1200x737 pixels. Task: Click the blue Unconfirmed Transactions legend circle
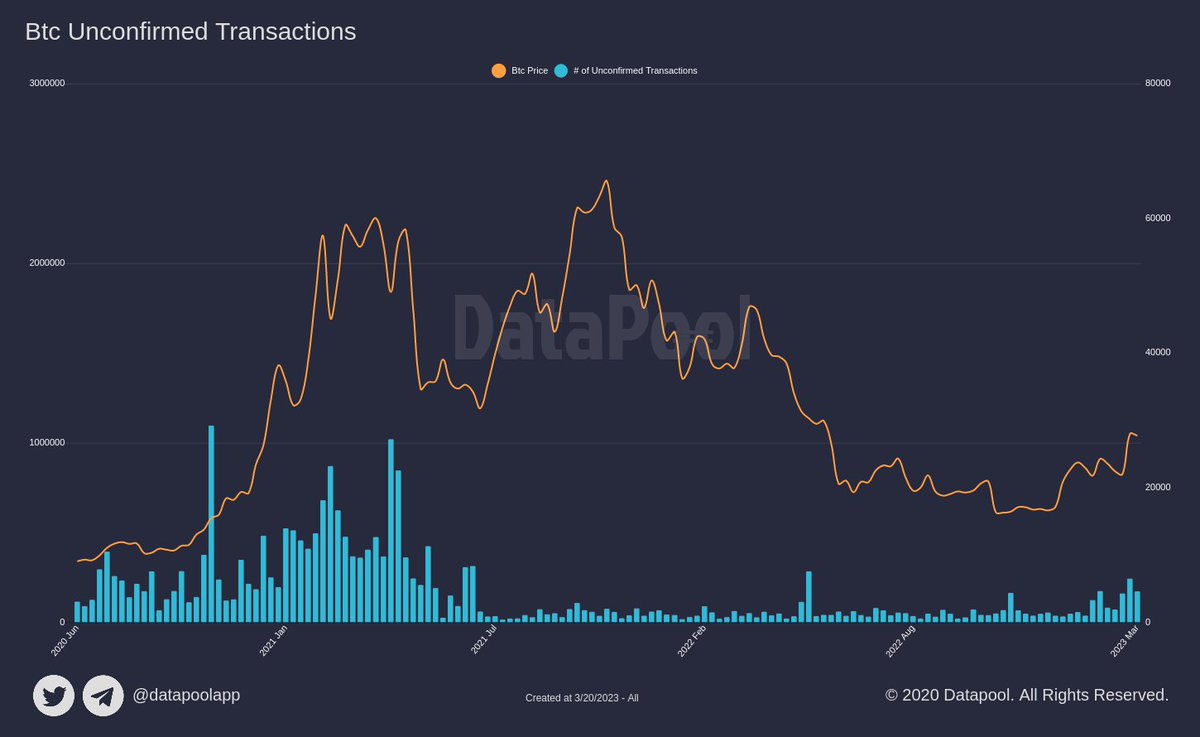click(x=561, y=71)
